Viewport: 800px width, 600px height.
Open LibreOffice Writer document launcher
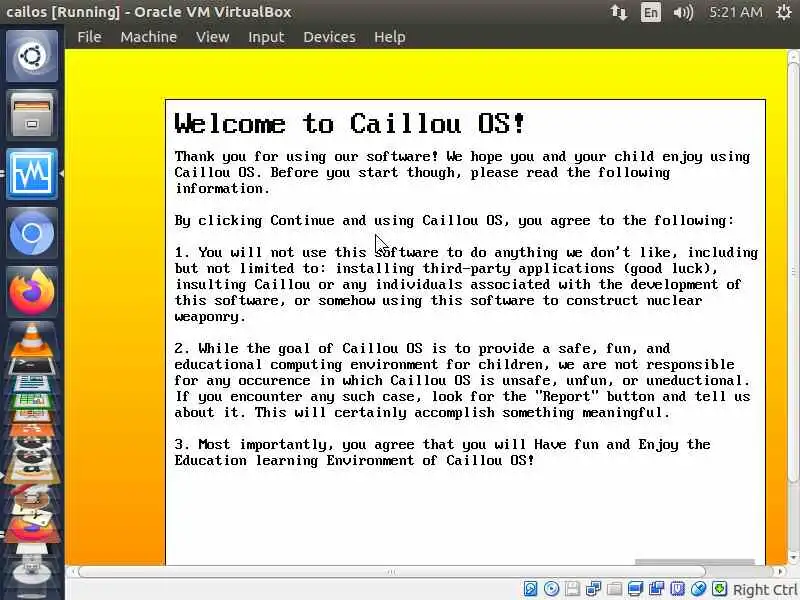(32, 383)
